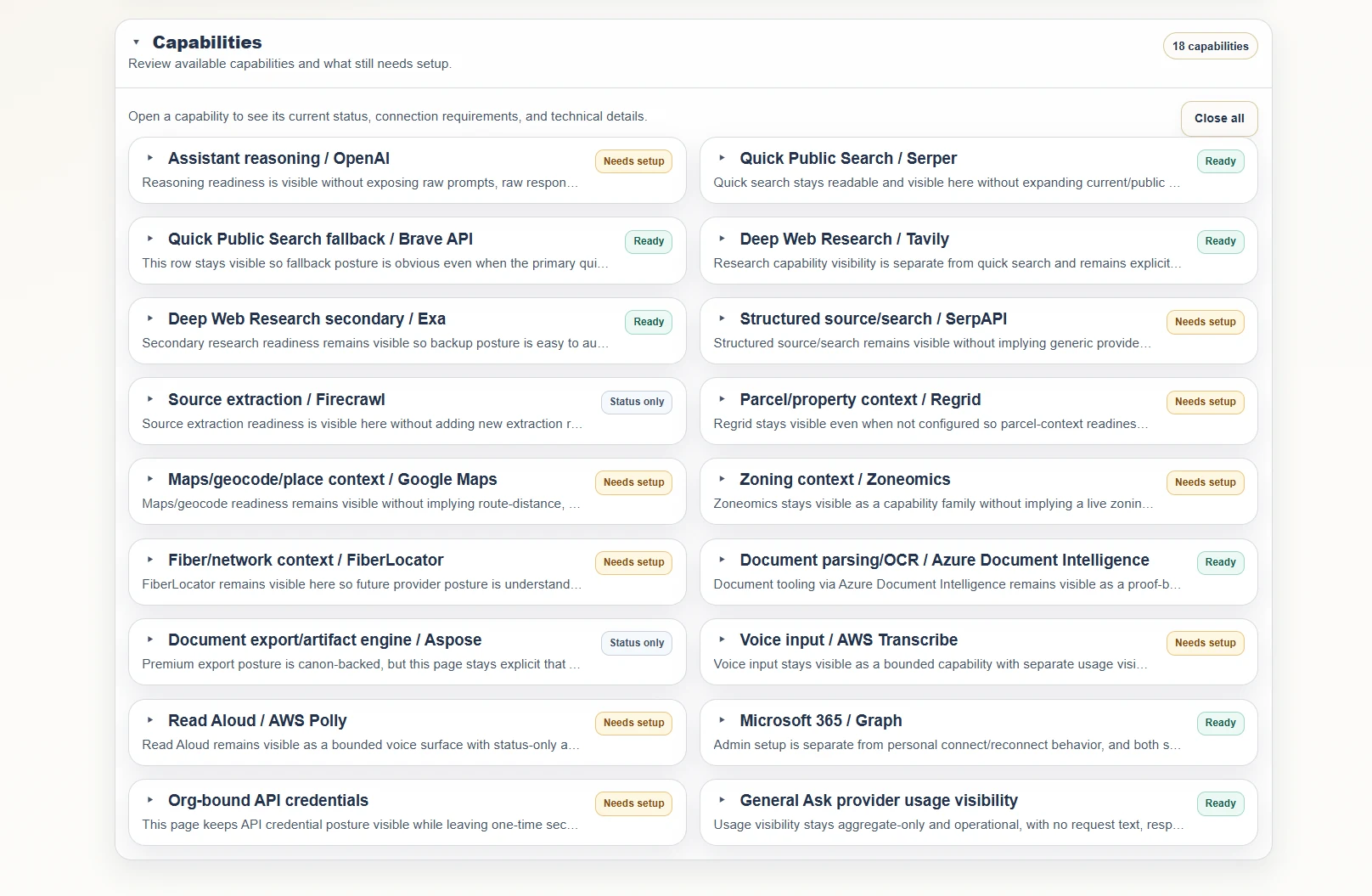Click Ready badge on Tavily card
1372x896 pixels.
click(1220, 241)
